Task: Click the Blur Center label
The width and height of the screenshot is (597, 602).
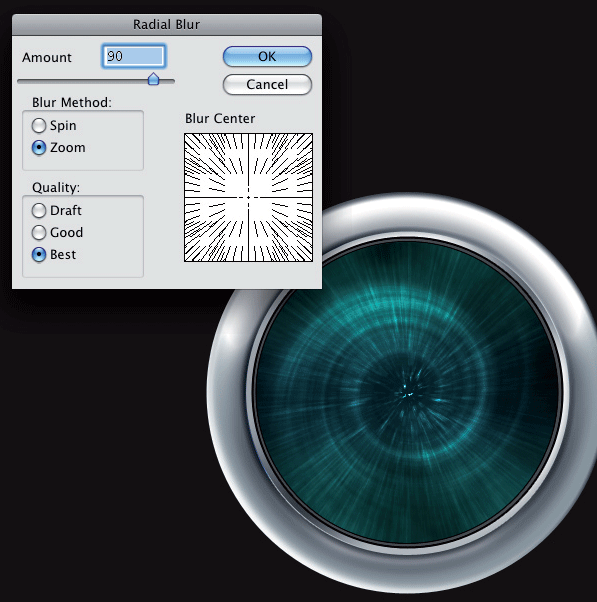Action: tap(220, 119)
